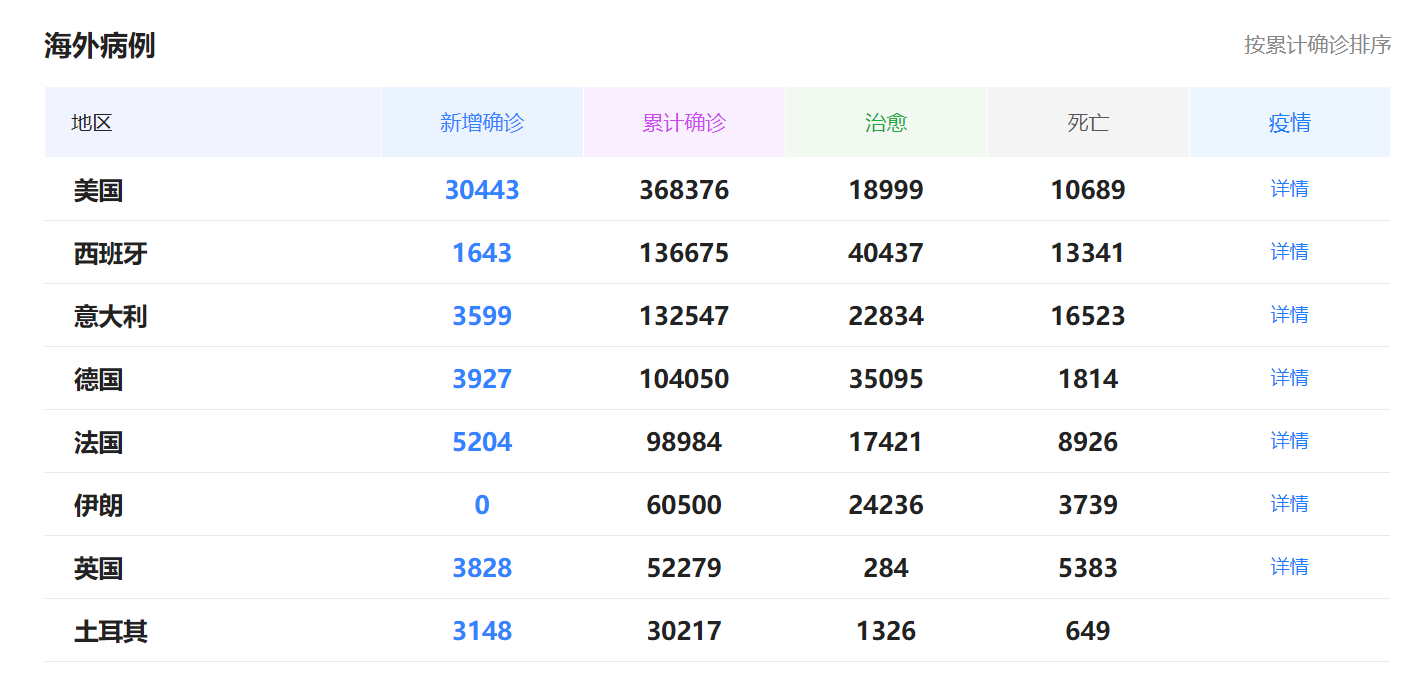Click 西班牙 cumulative count 136675
The image size is (1406, 680).
[684, 253]
